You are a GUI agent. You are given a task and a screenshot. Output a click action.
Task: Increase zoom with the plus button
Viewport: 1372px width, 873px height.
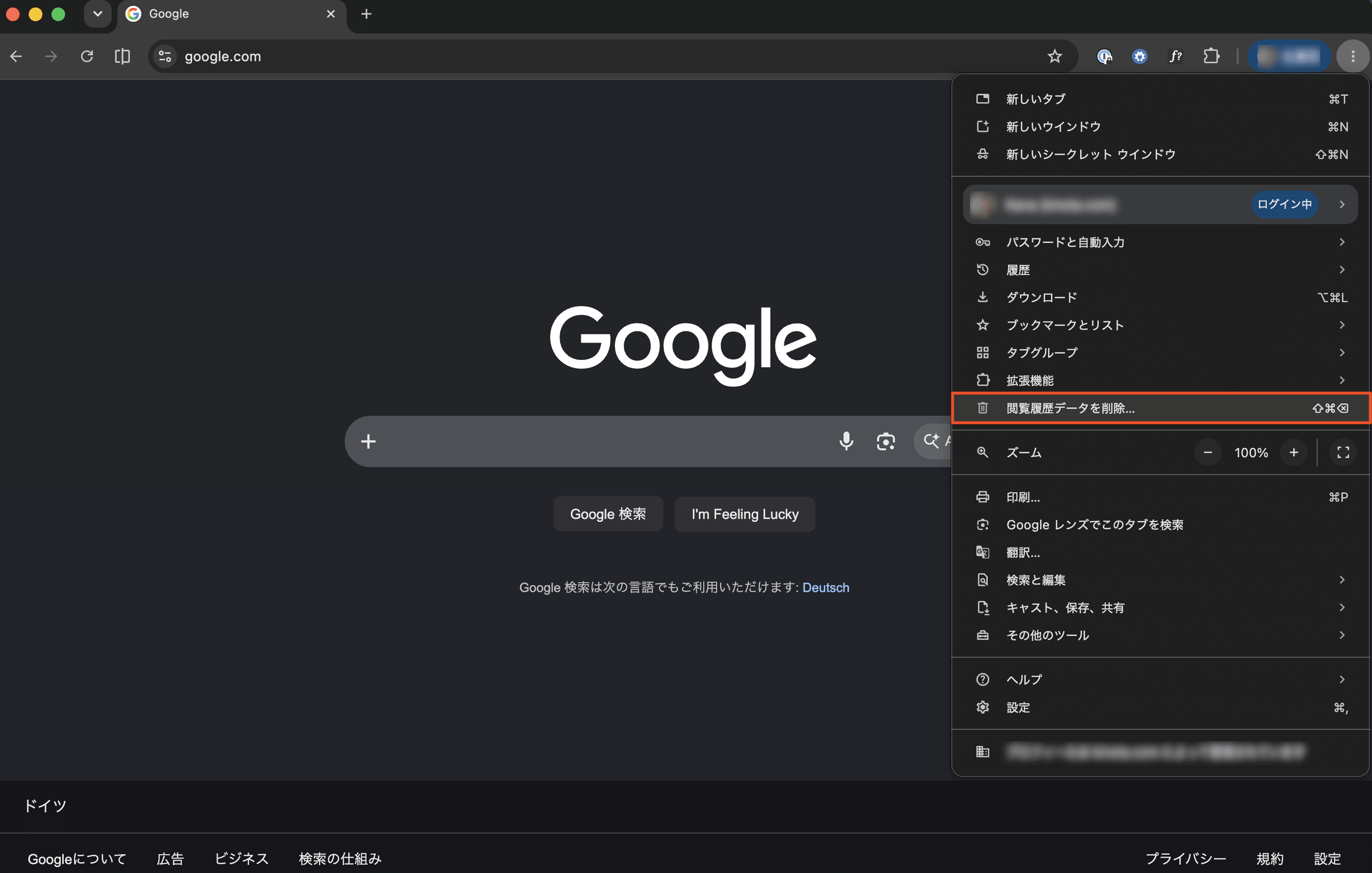tap(1293, 453)
